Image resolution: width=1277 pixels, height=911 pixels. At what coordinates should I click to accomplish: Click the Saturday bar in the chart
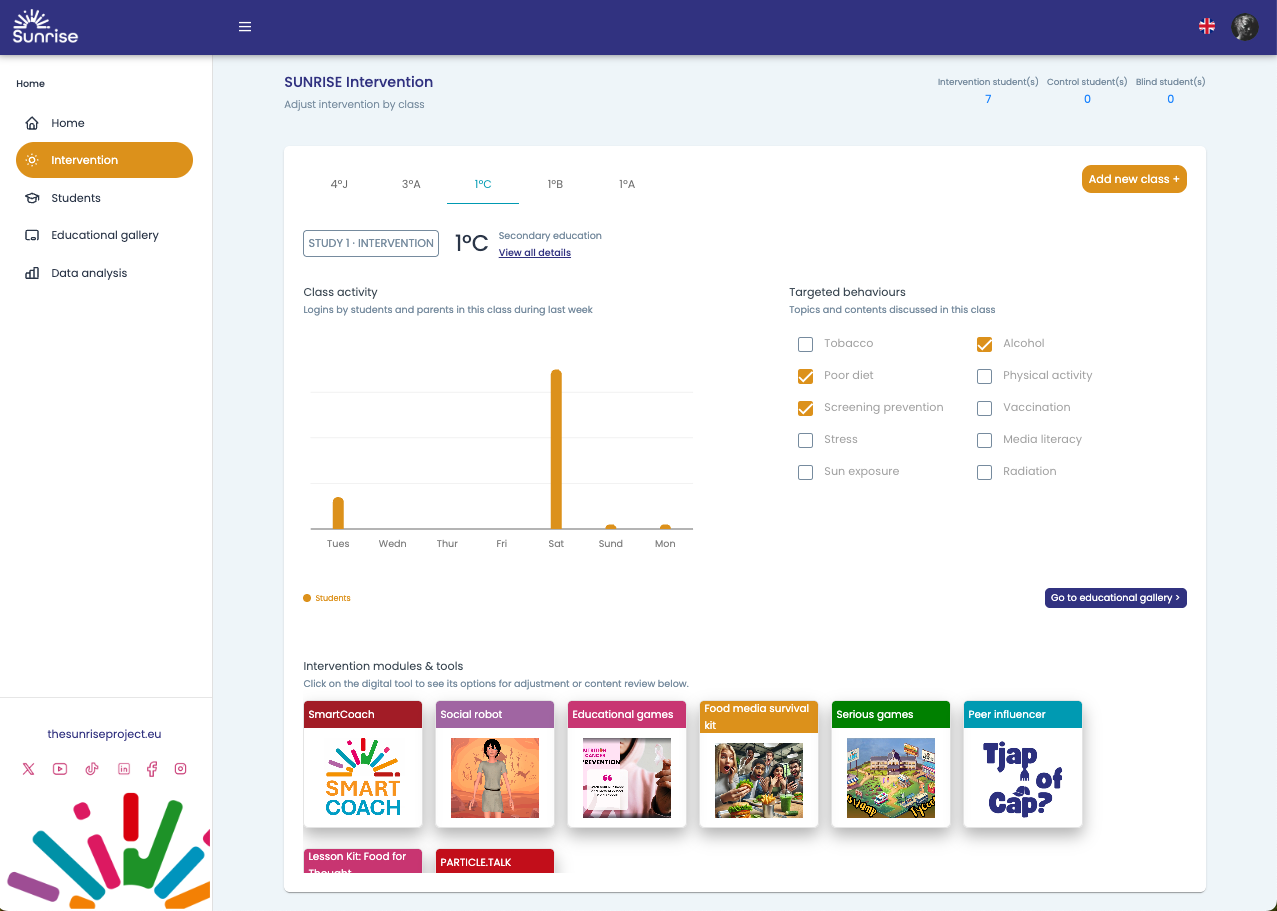556,449
